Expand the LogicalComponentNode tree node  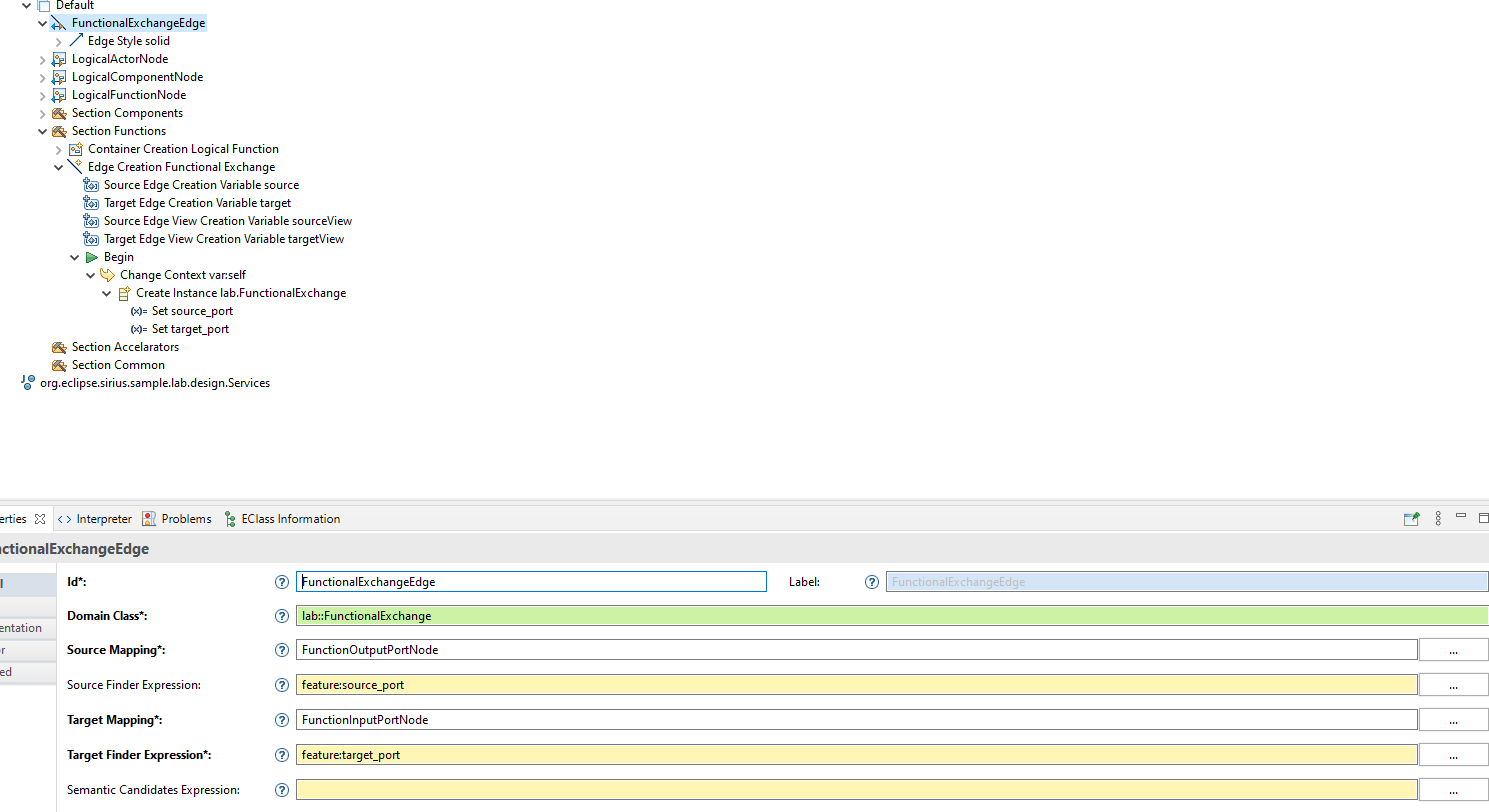pyautogui.click(x=42, y=77)
